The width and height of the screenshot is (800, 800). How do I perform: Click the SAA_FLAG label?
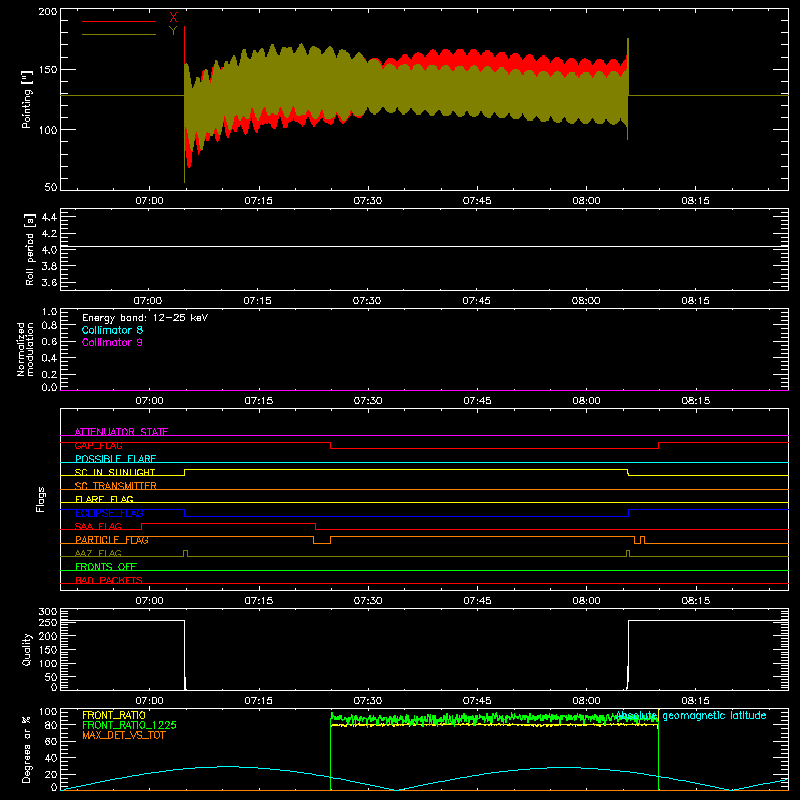[x=98, y=526]
